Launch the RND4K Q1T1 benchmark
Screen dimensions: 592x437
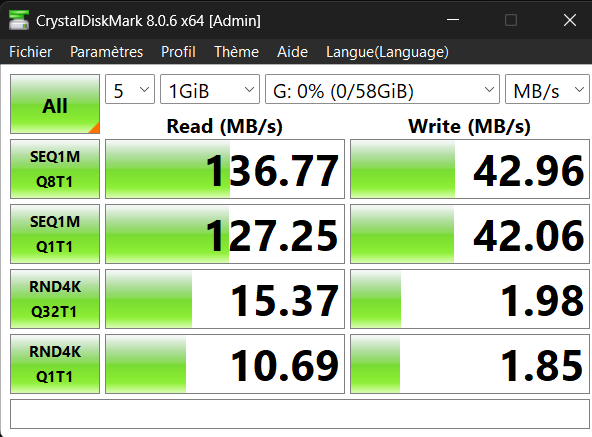click(55, 364)
